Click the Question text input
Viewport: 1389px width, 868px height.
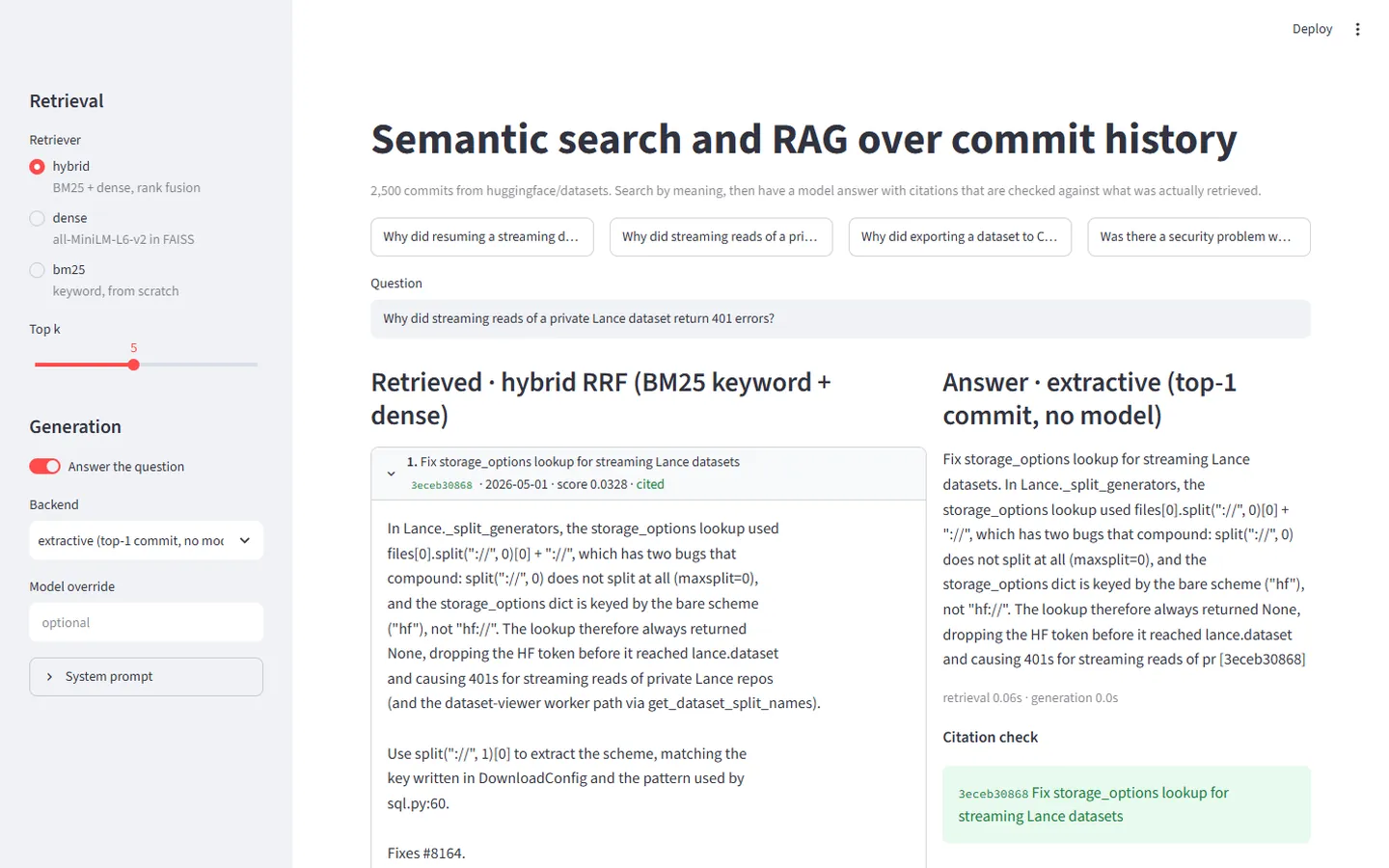[x=840, y=319]
